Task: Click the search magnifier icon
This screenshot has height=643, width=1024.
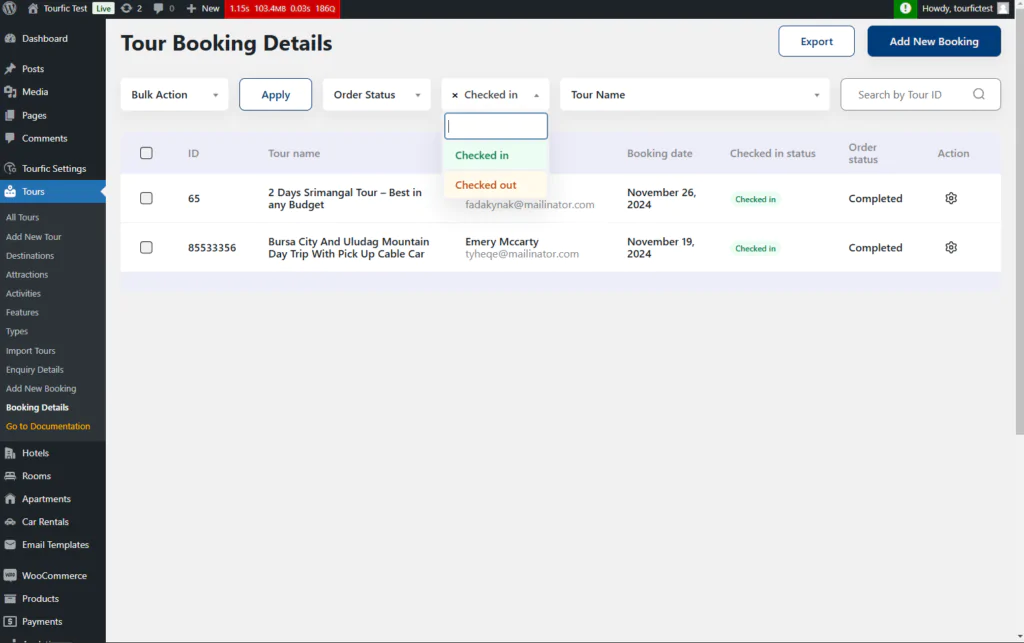Action: coord(978,94)
